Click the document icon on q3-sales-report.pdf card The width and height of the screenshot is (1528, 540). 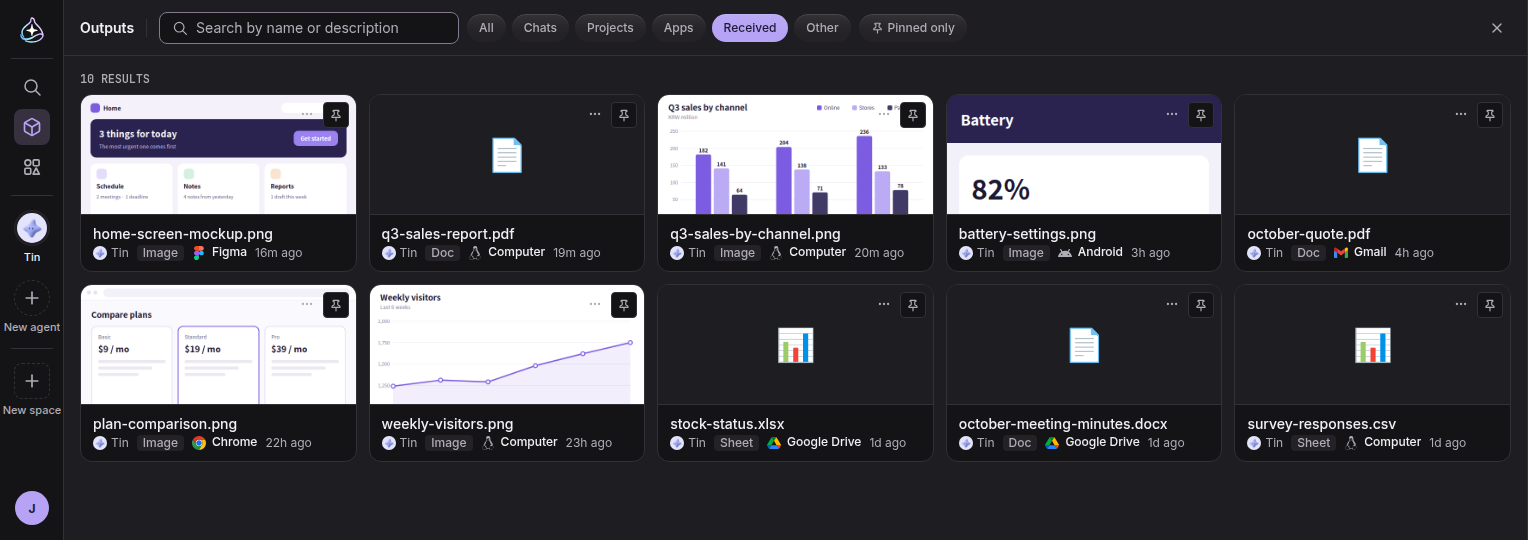(x=507, y=155)
